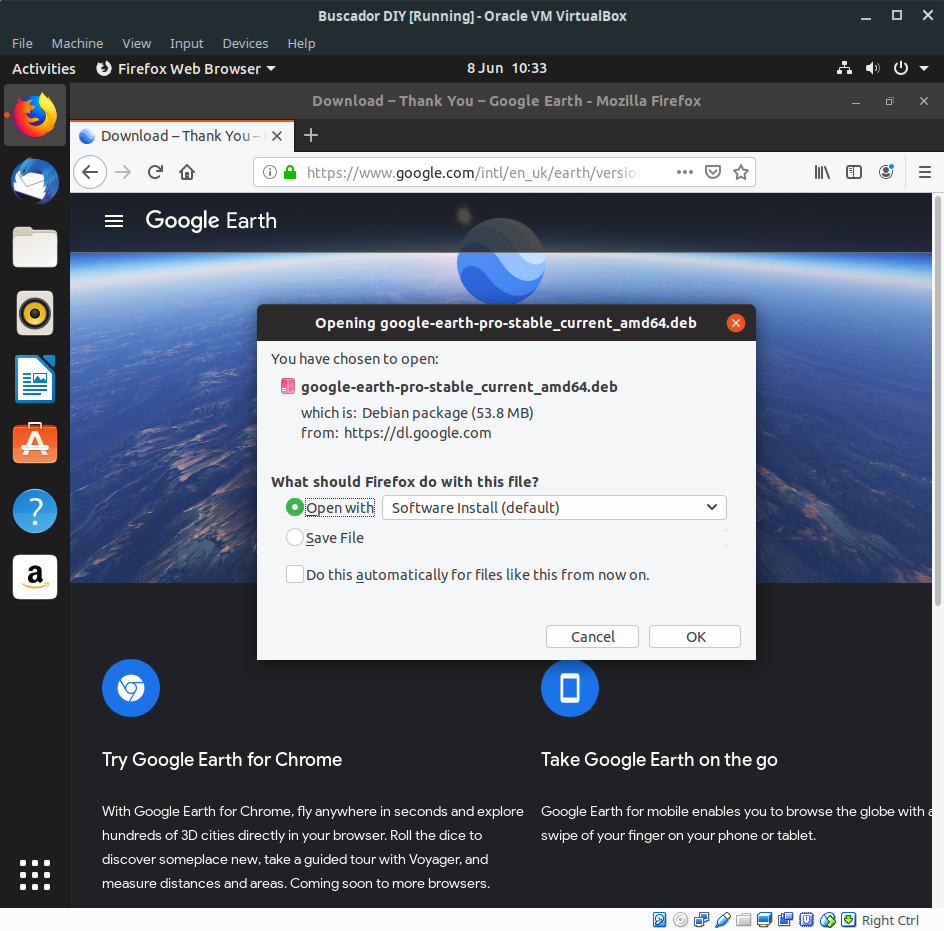Select the Open with radio option
944x931 pixels.
pos(294,508)
